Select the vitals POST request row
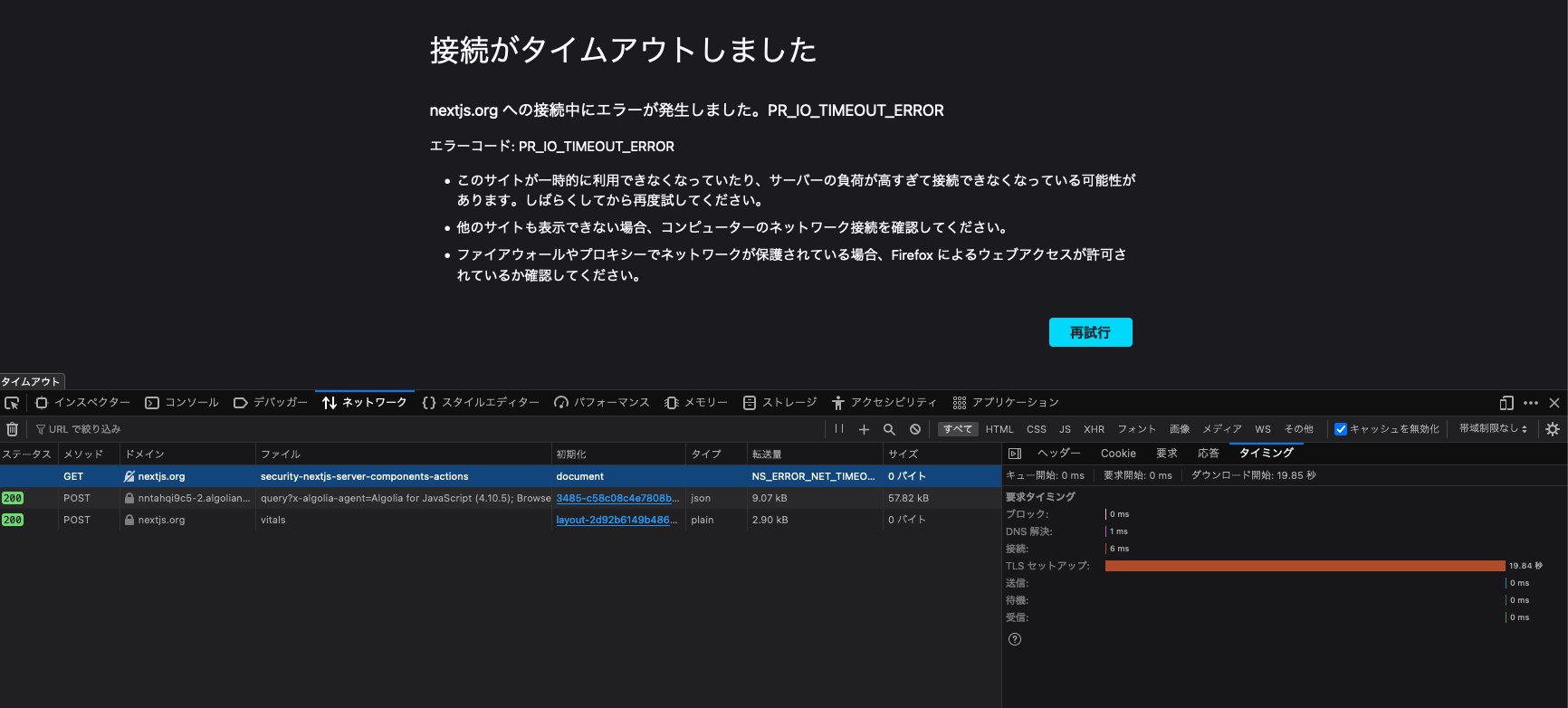The image size is (1568, 708). [x=501, y=520]
